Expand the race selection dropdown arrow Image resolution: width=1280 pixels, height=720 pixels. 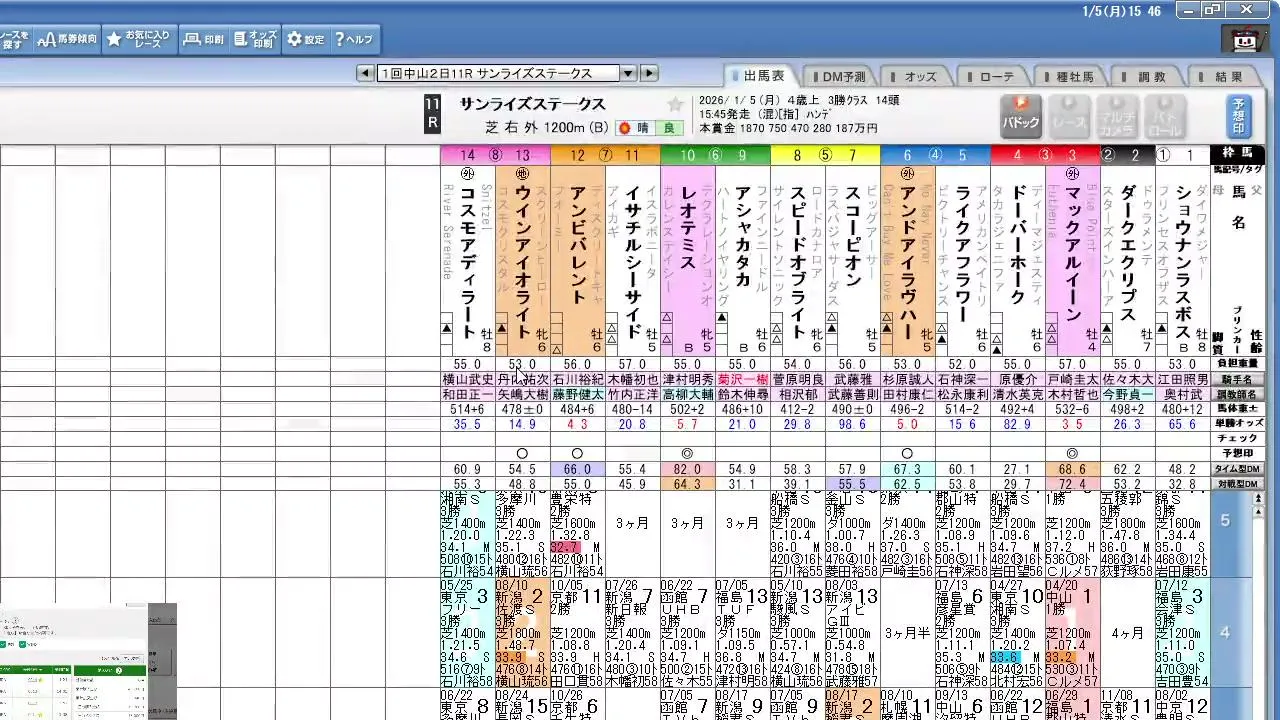point(628,73)
